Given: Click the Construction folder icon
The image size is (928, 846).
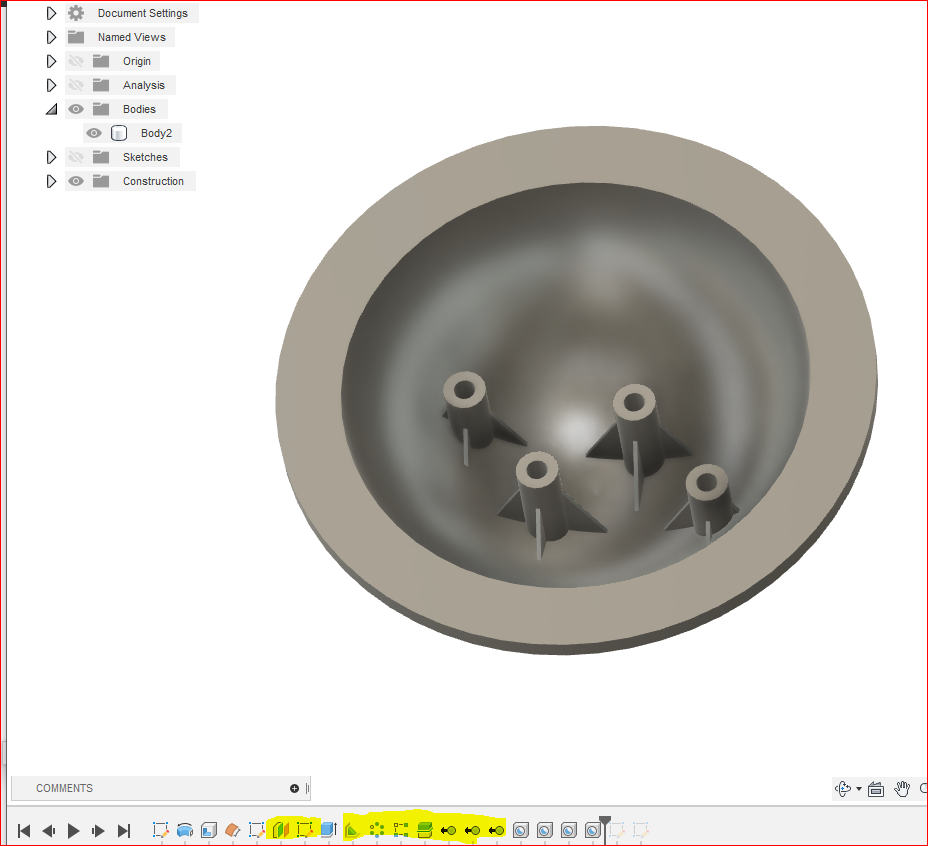Looking at the screenshot, I should (101, 181).
